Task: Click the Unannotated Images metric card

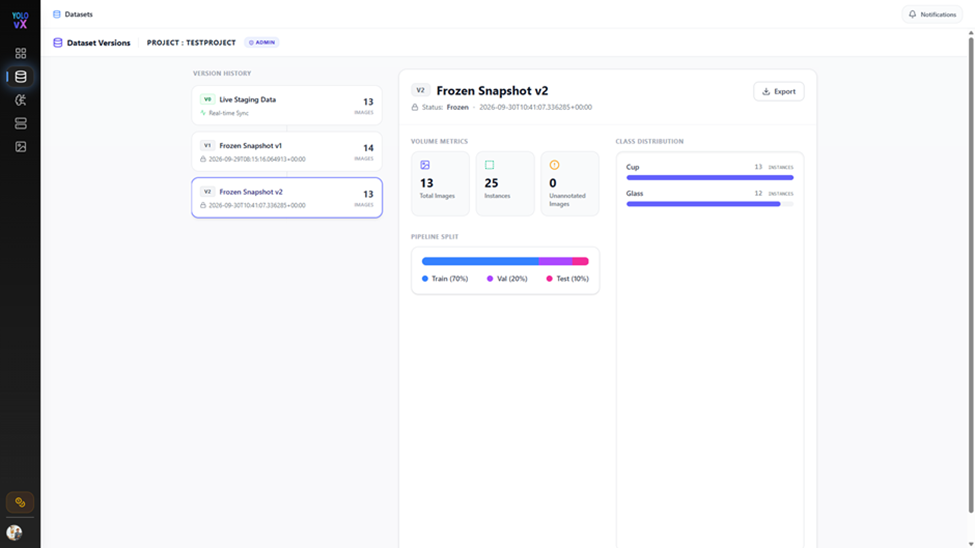Action: pos(570,183)
